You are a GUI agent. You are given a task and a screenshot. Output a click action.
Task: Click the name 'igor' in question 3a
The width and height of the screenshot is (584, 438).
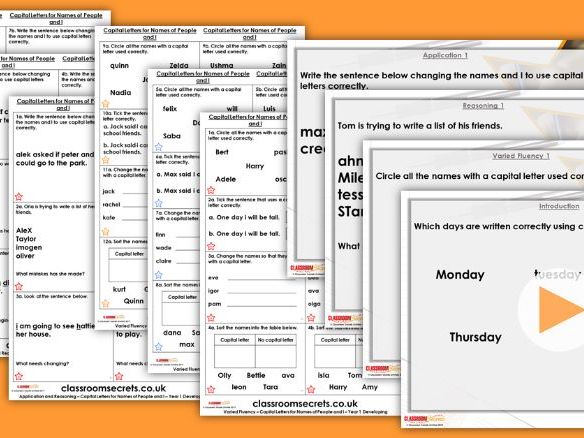pos(213,291)
